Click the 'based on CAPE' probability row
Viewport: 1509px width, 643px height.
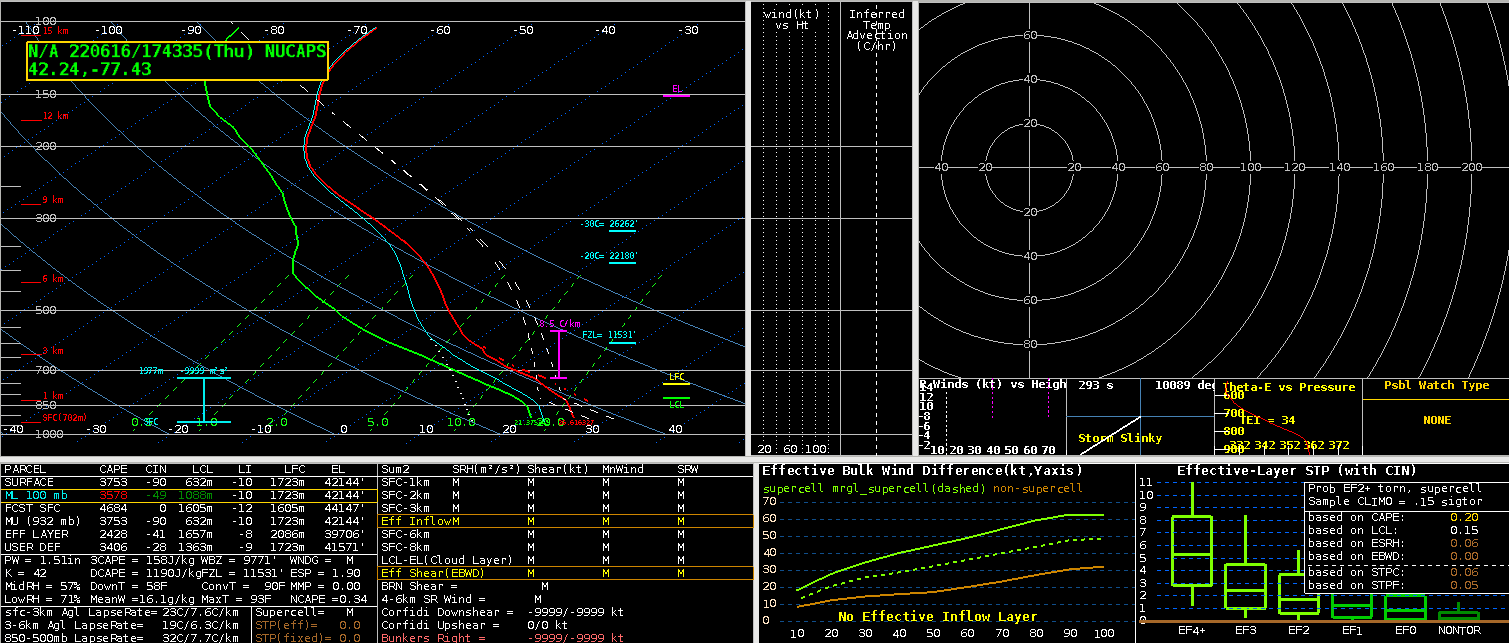[x=1404, y=517]
